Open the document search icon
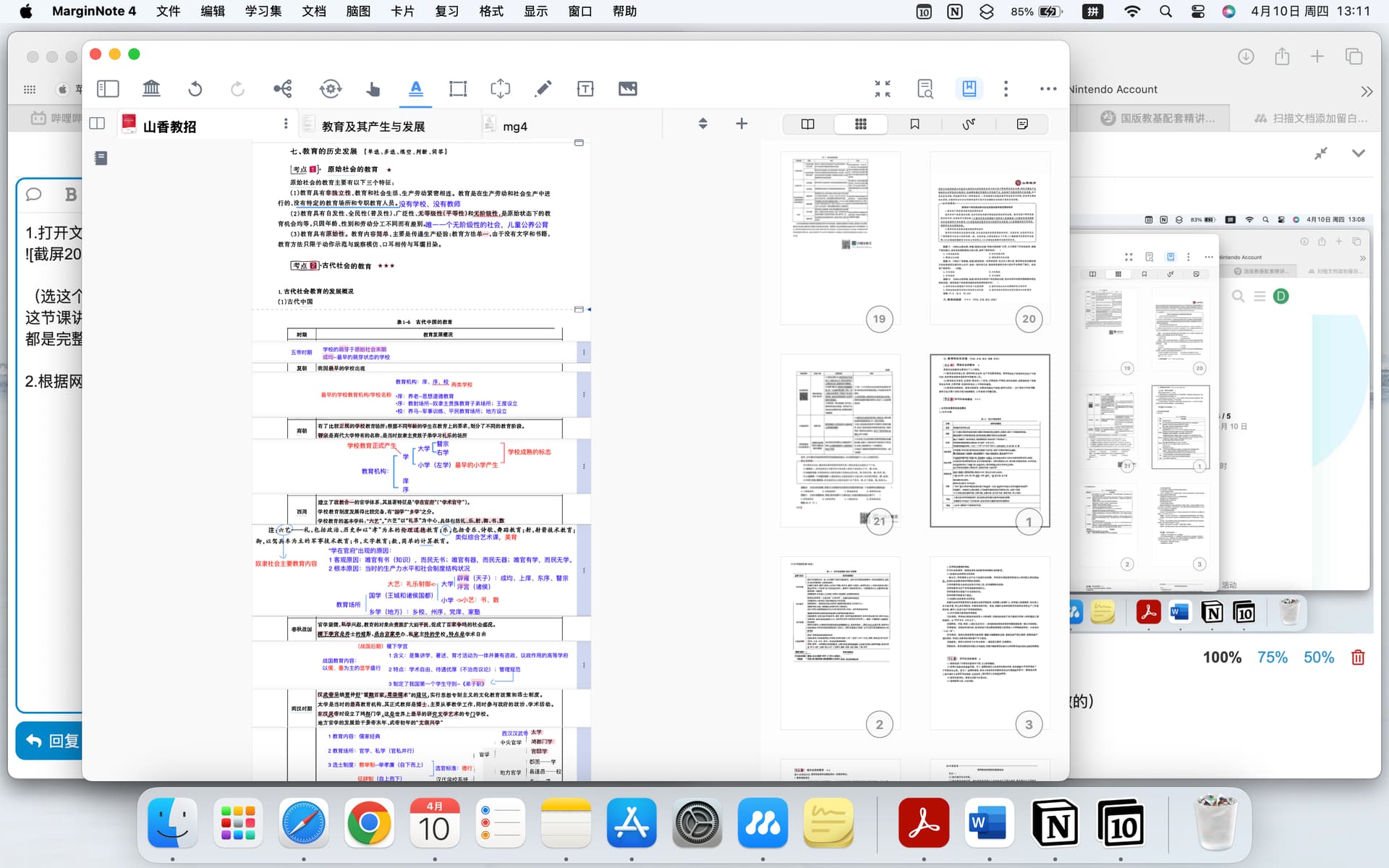The height and width of the screenshot is (868, 1389). (925, 88)
